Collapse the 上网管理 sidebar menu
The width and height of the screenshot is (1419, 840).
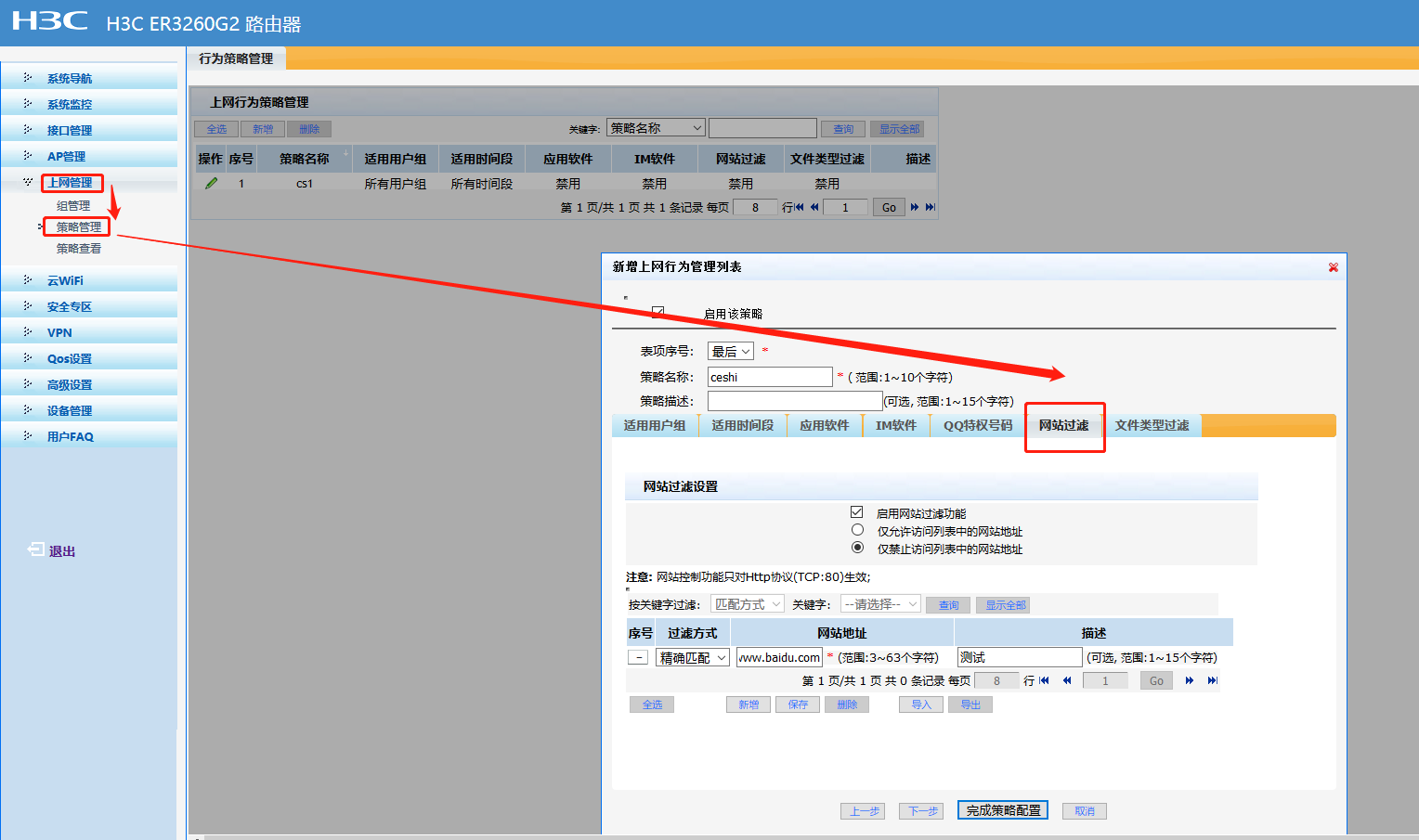coord(70,183)
